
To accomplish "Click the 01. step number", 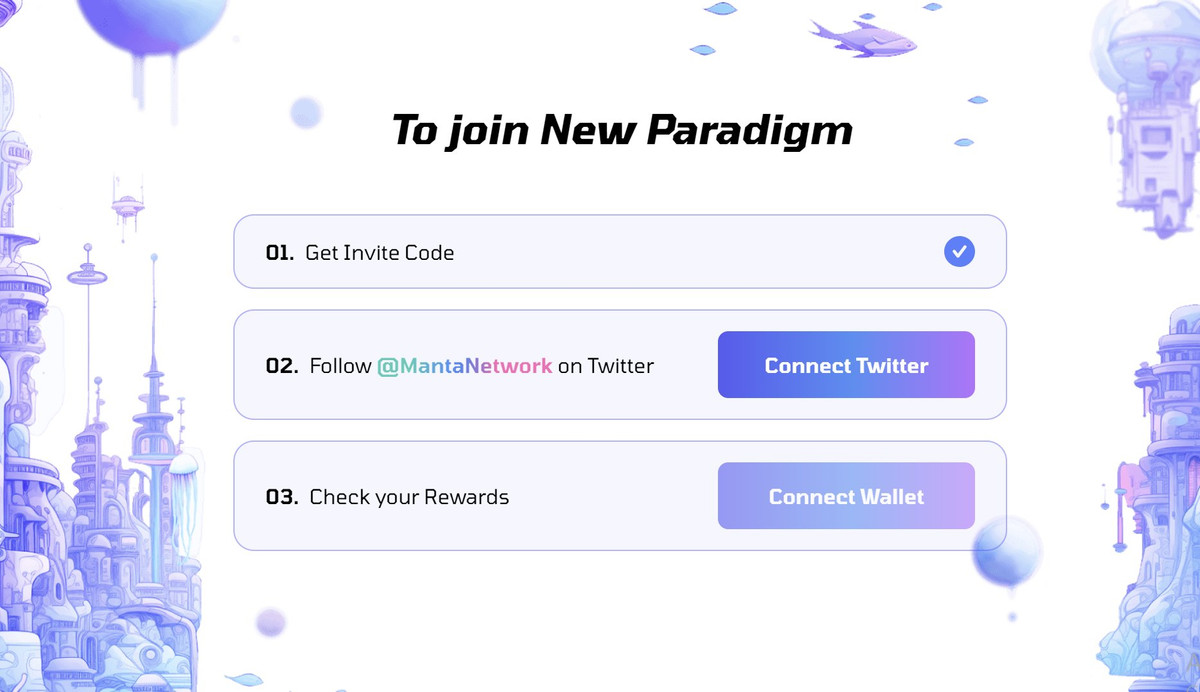I will pyautogui.click(x=279, y=253).
